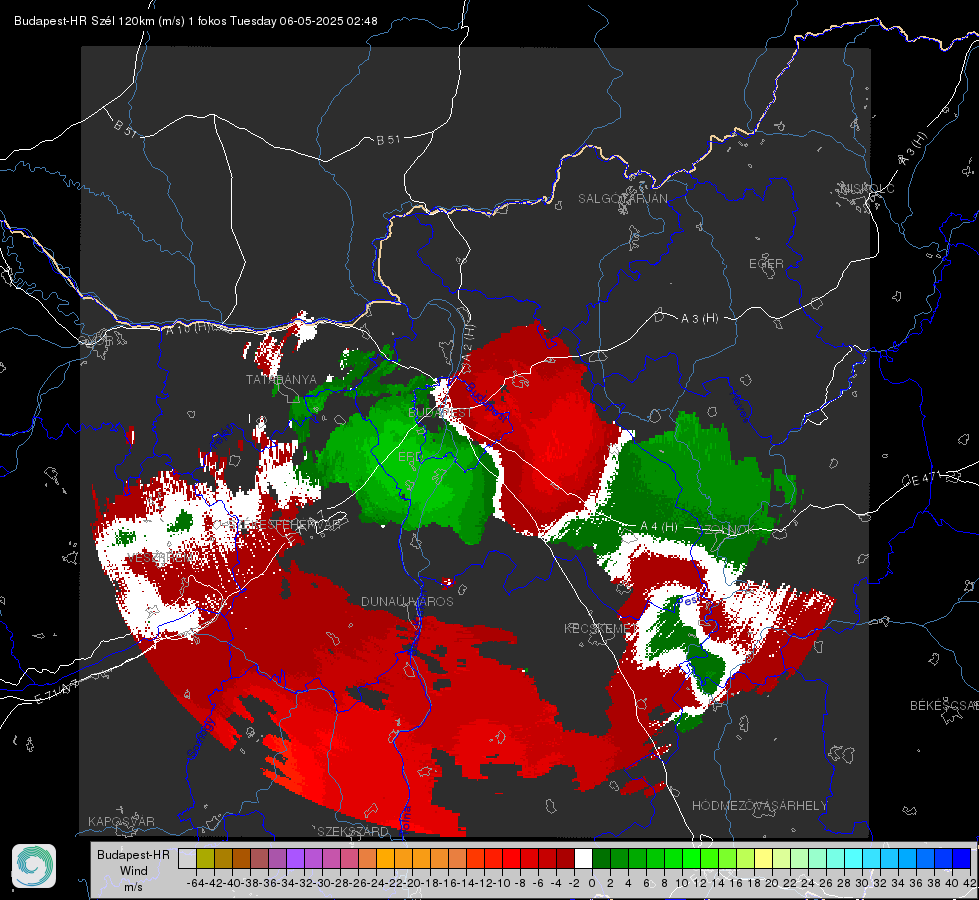Click the ÉRD town label
Image resolution: width=979 pixels, height=900 pixels.
pyautogui.click(x=409, y=457)
